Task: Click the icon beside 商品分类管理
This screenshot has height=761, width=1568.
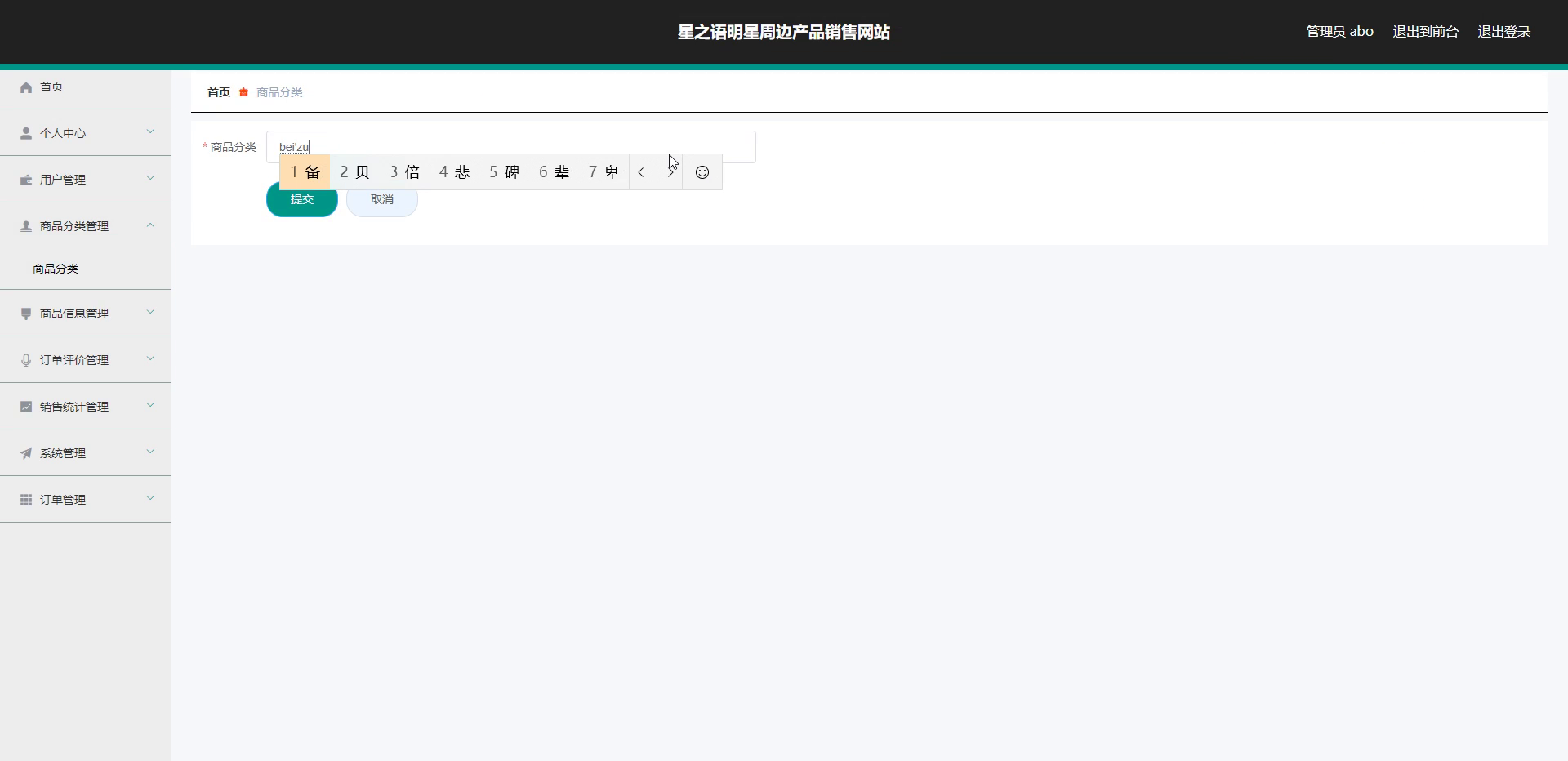Action: 26,226
